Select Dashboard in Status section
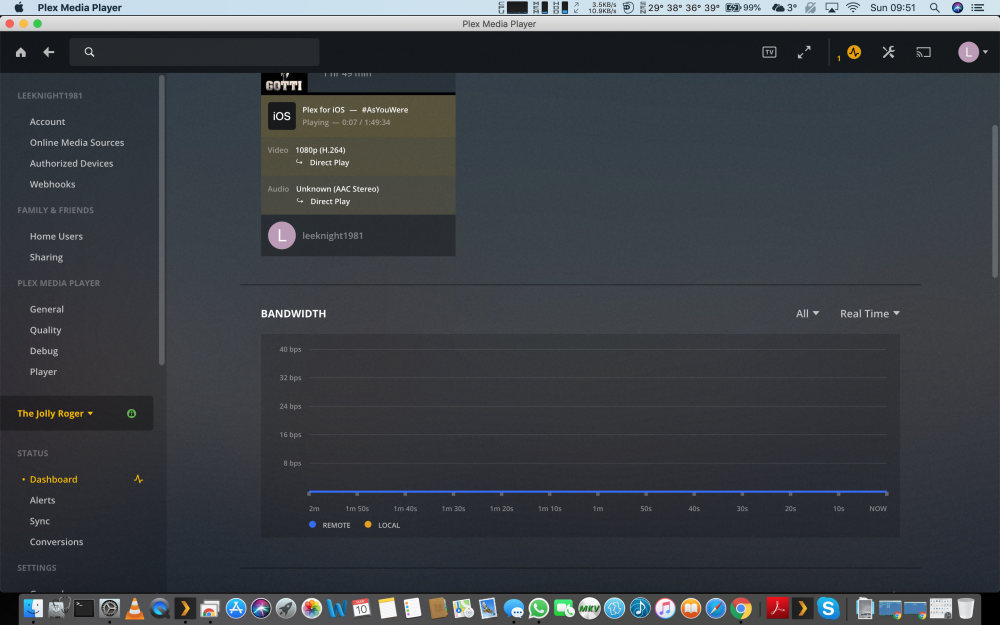The width and height of the screenshot is (1000, 625). pos(54,480)
